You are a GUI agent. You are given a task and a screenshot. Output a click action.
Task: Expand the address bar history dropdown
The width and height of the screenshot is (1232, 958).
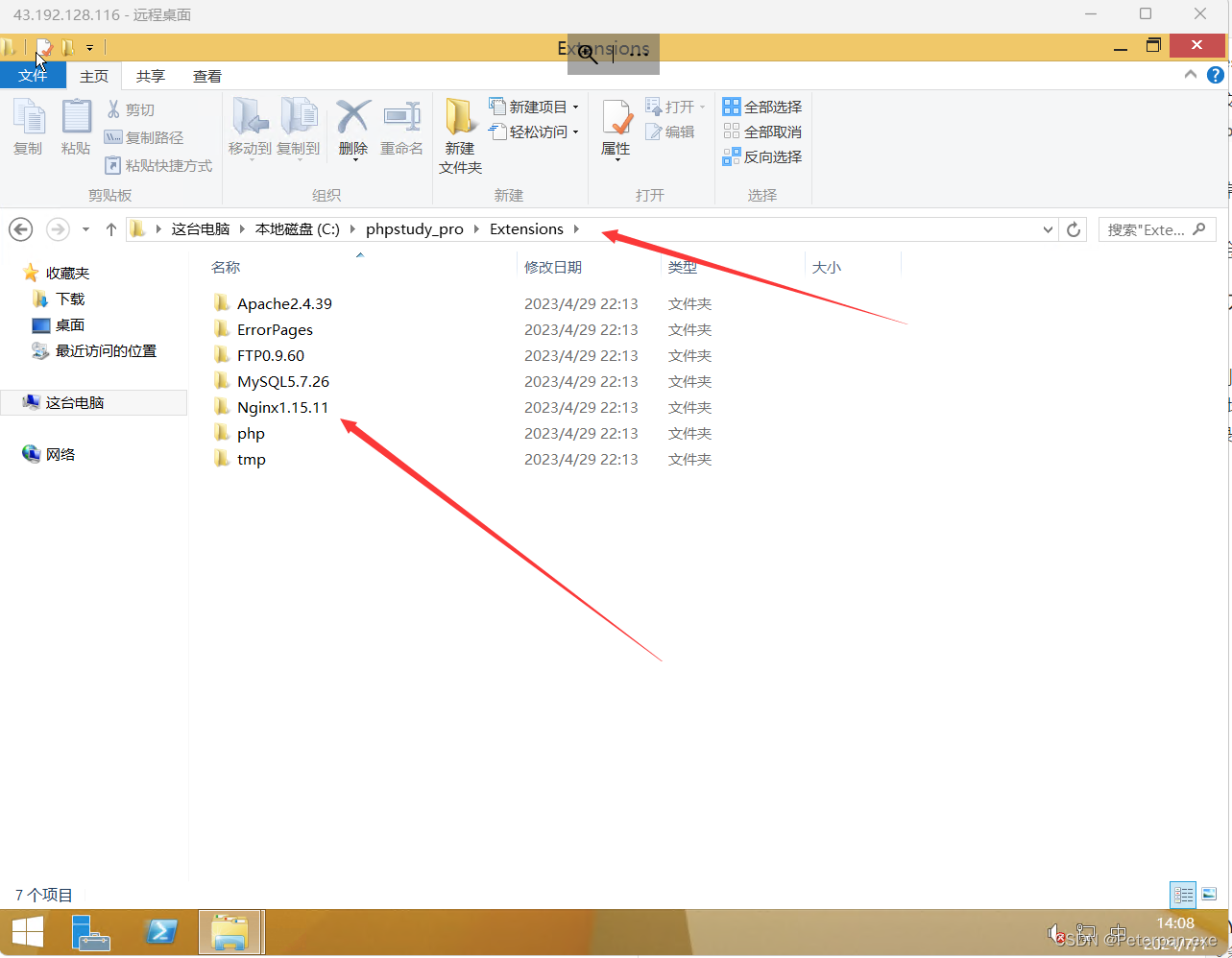tap(1048, 229)
